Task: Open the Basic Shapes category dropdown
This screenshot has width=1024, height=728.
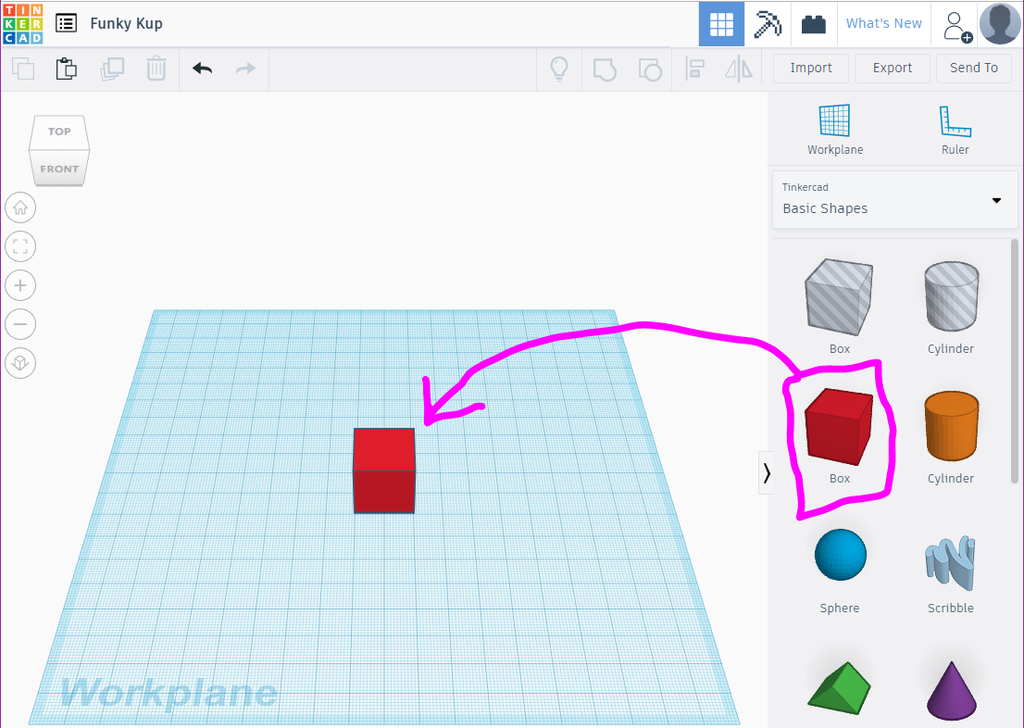Action: tap(895, 200)
